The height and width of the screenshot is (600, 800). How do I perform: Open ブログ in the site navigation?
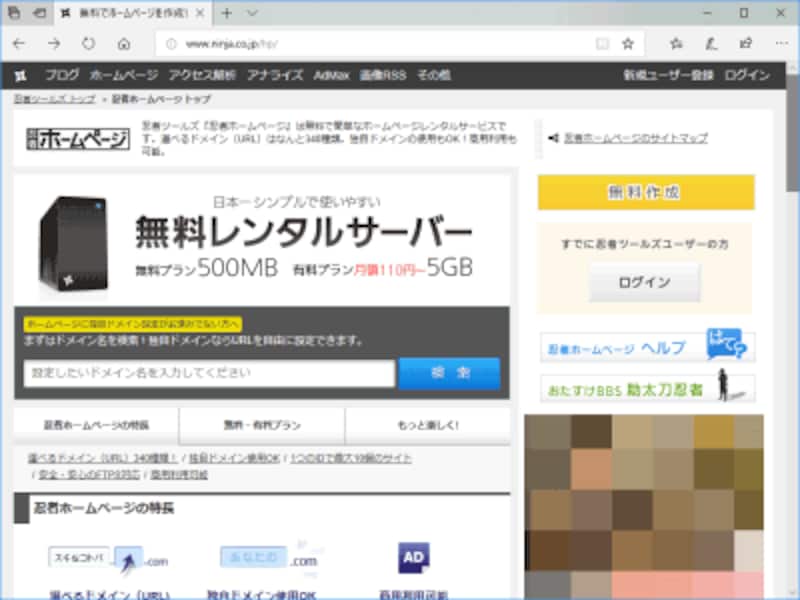(x=62, y=76)
